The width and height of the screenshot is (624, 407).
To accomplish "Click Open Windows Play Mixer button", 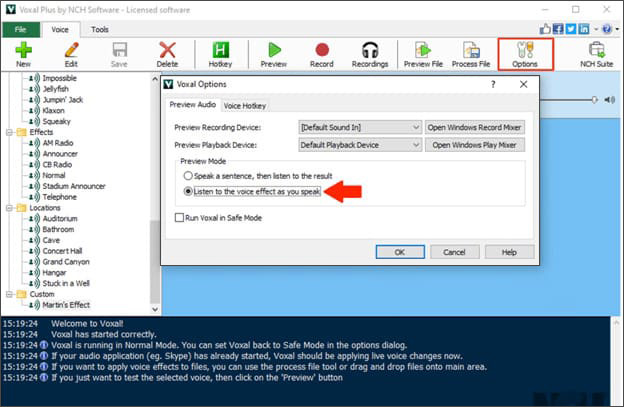I will [x=475, y=145].
